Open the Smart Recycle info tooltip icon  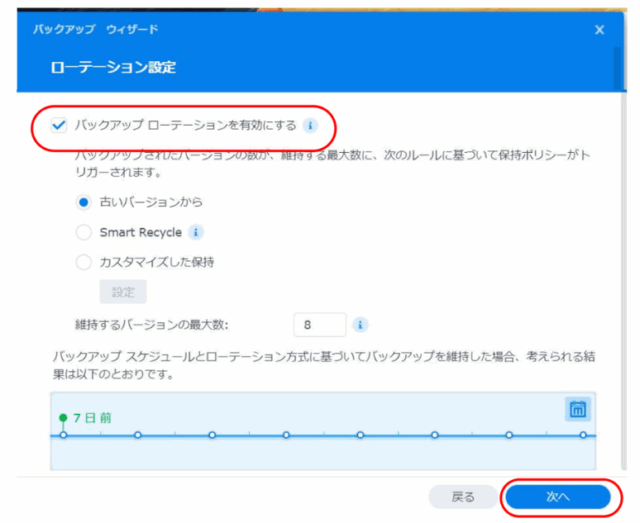196,232
